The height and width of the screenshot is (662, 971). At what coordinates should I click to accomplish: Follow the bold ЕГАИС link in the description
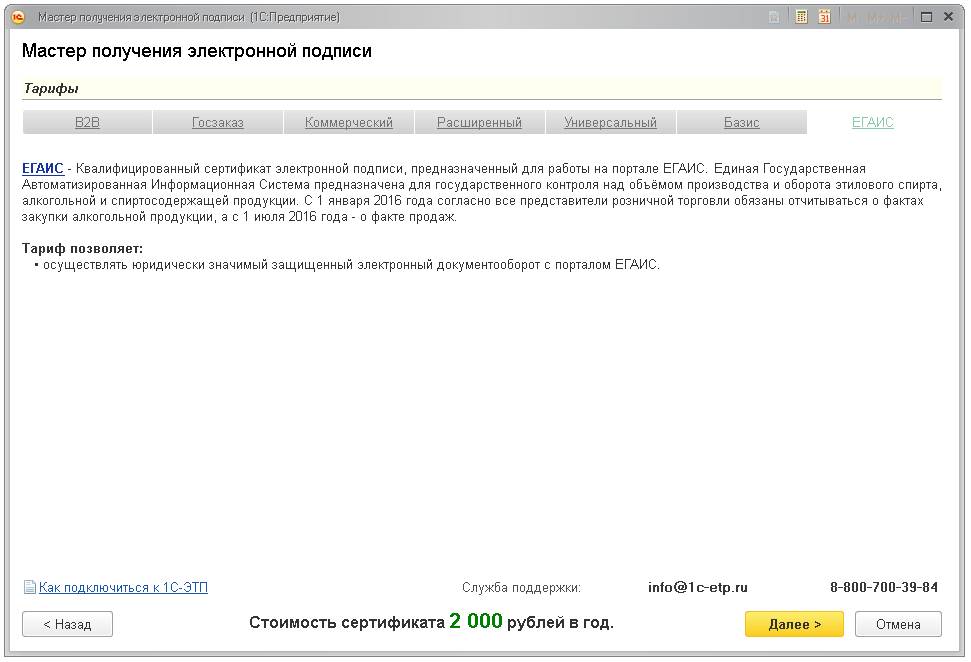tap(43, 168)
